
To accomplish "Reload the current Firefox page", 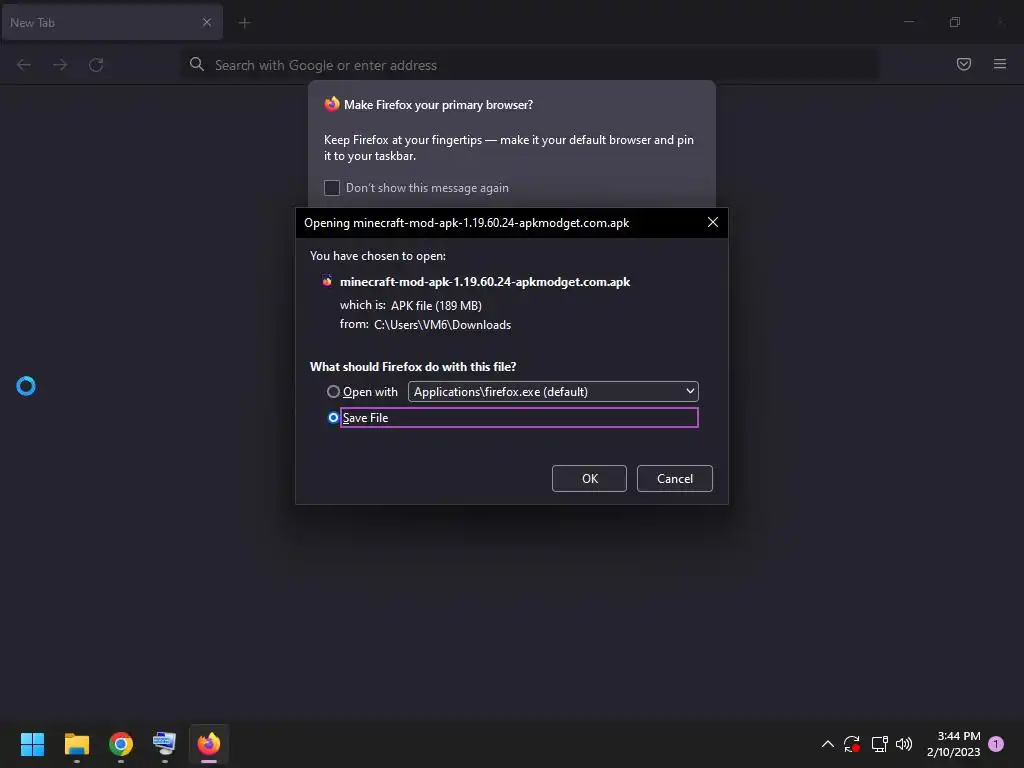I will [96, 65].
